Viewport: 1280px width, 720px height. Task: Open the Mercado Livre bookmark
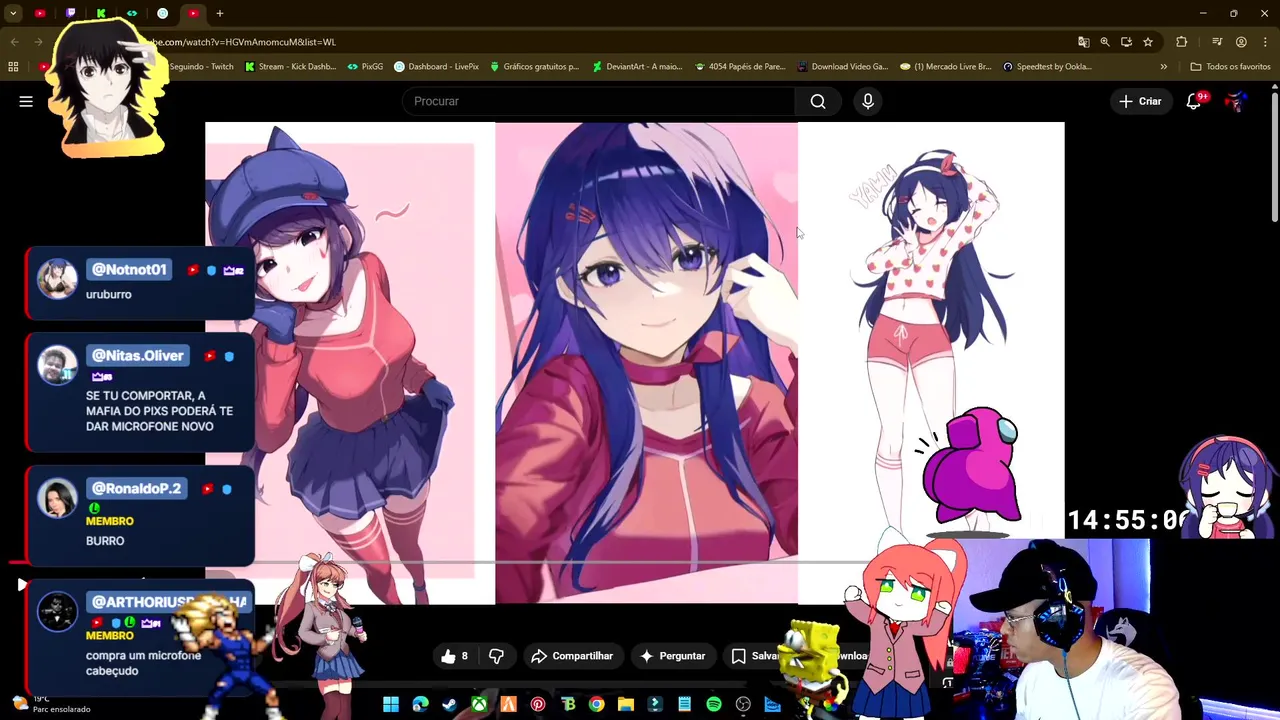pyautogui.click(x=945, y=67)
